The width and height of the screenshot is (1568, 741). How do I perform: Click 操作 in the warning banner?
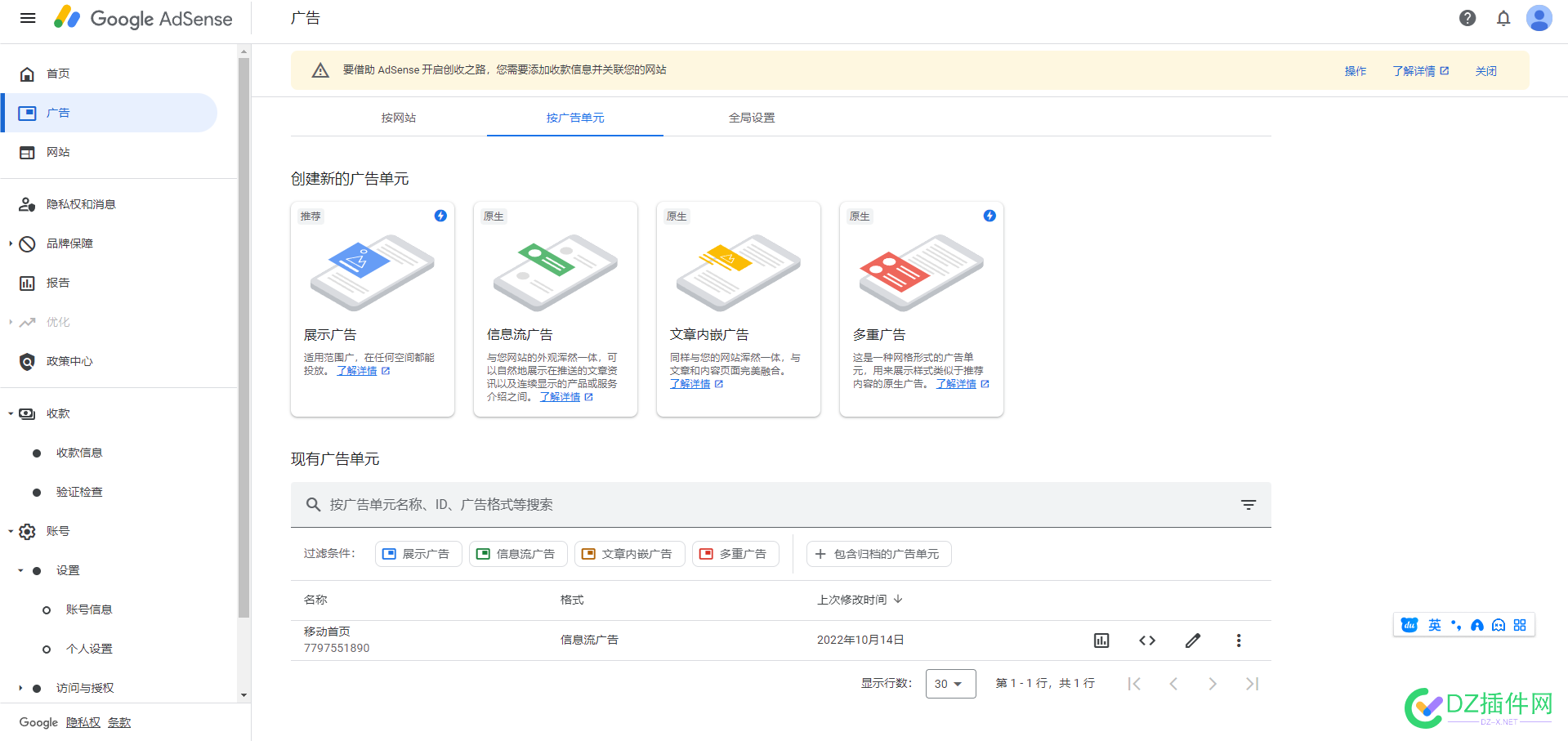pos(1356,71)
